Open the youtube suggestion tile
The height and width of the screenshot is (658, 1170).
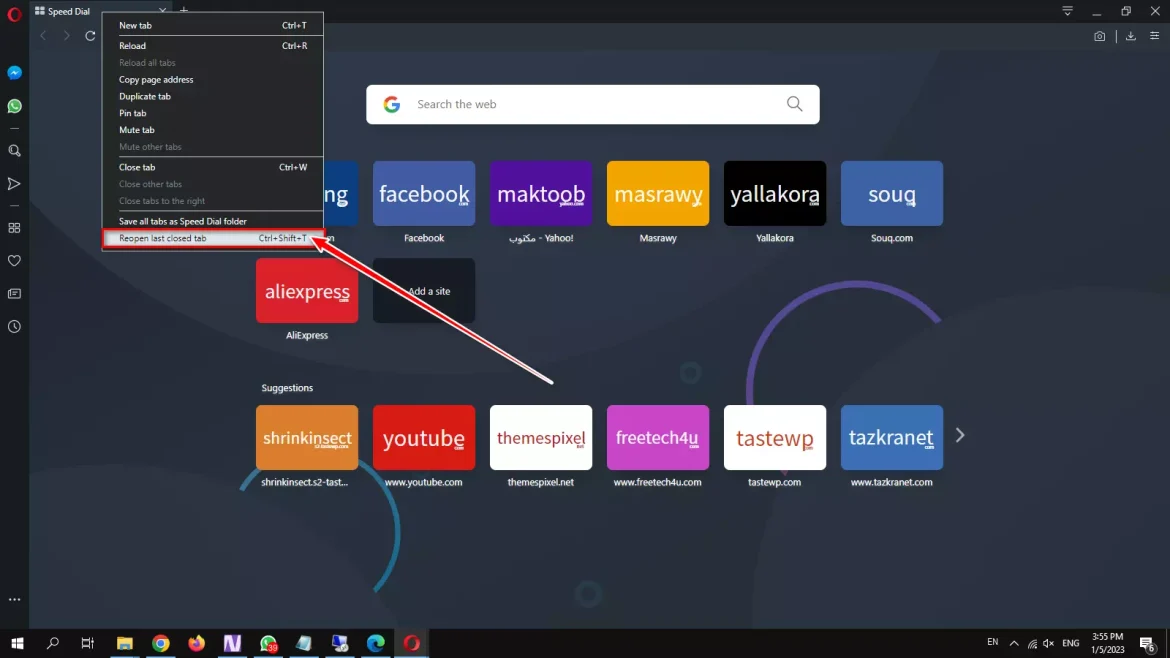point(424,438)
